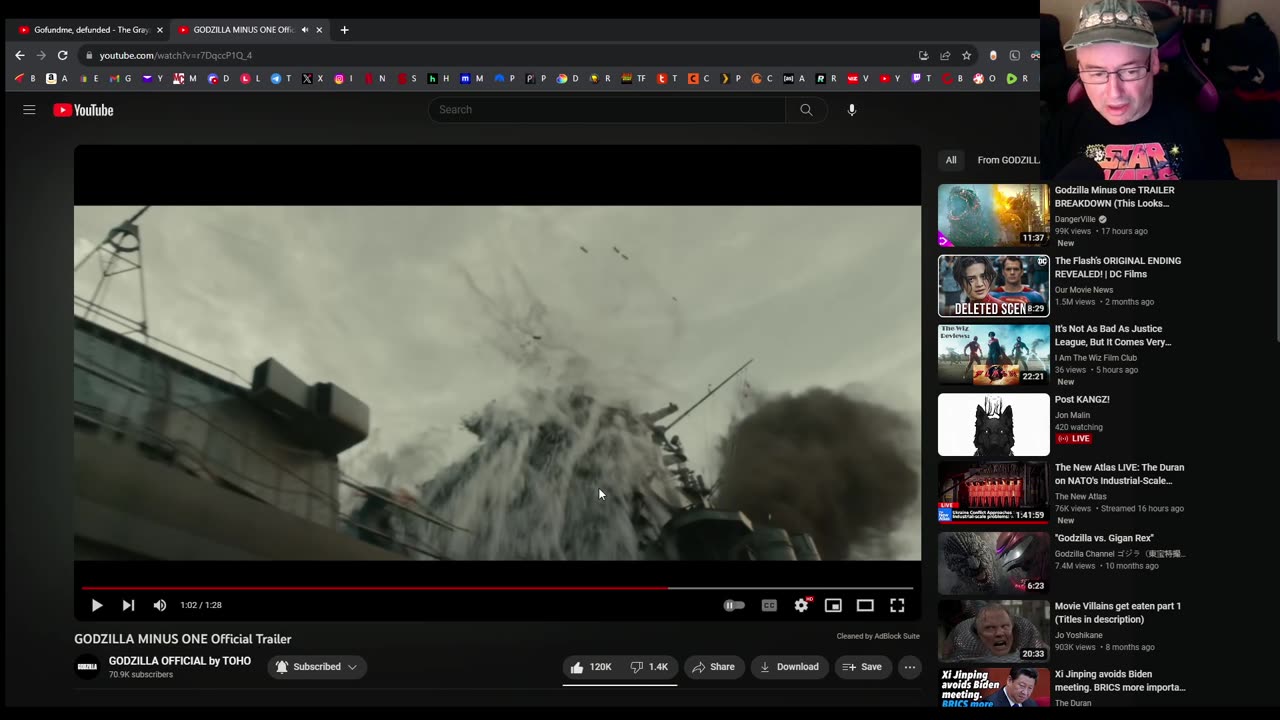
Task: Go to the YouTube home logo
Action: [x=83, y=110]
